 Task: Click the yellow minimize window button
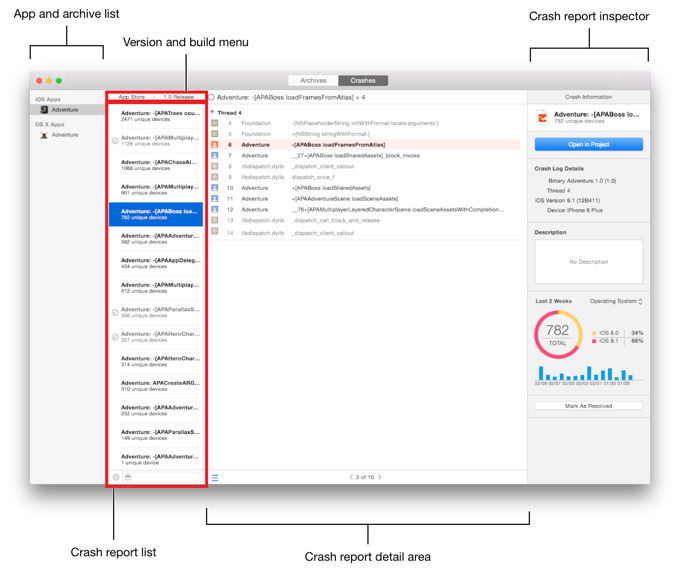49,81
